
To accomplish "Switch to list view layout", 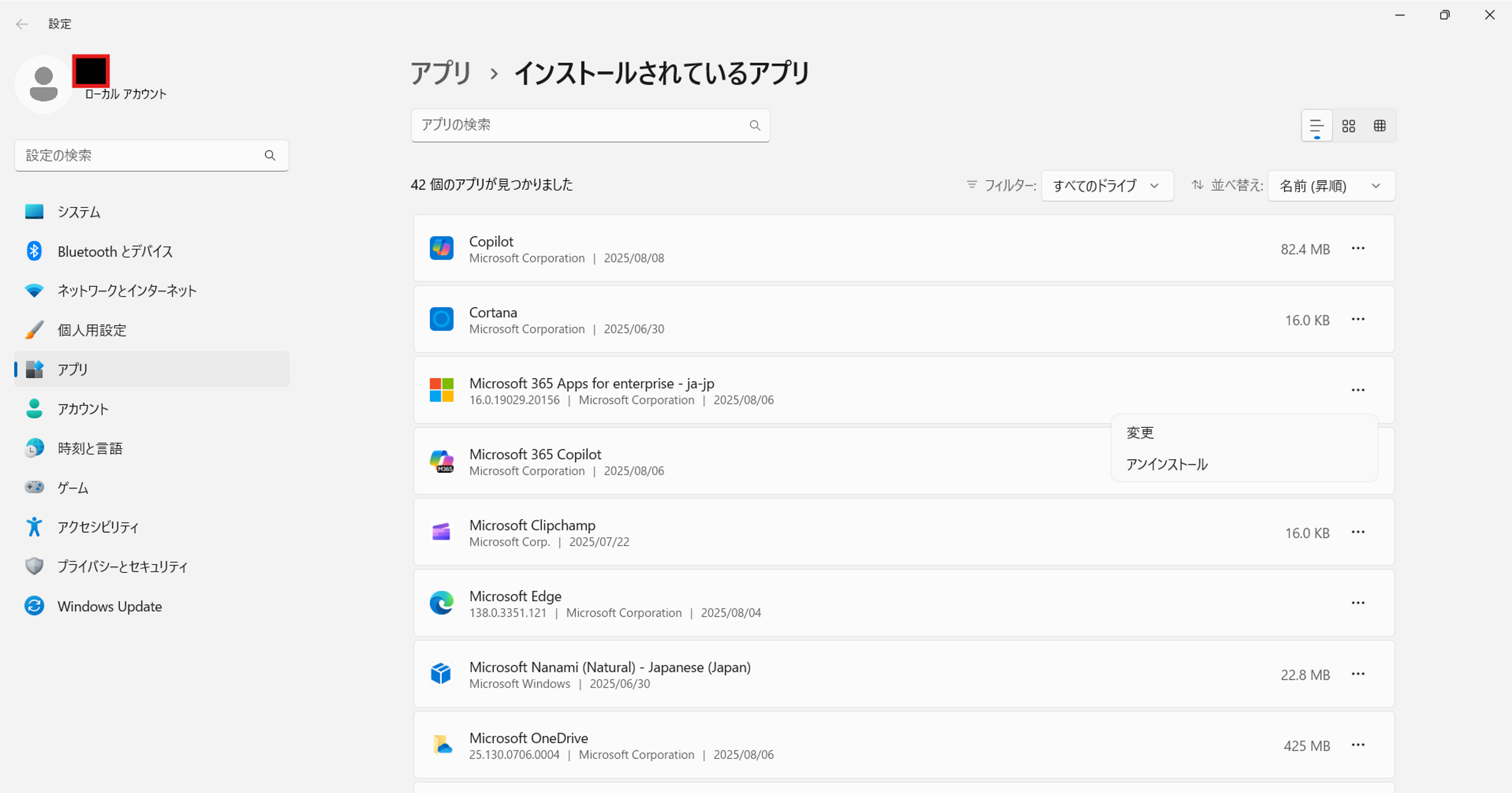I will 1316,126.
